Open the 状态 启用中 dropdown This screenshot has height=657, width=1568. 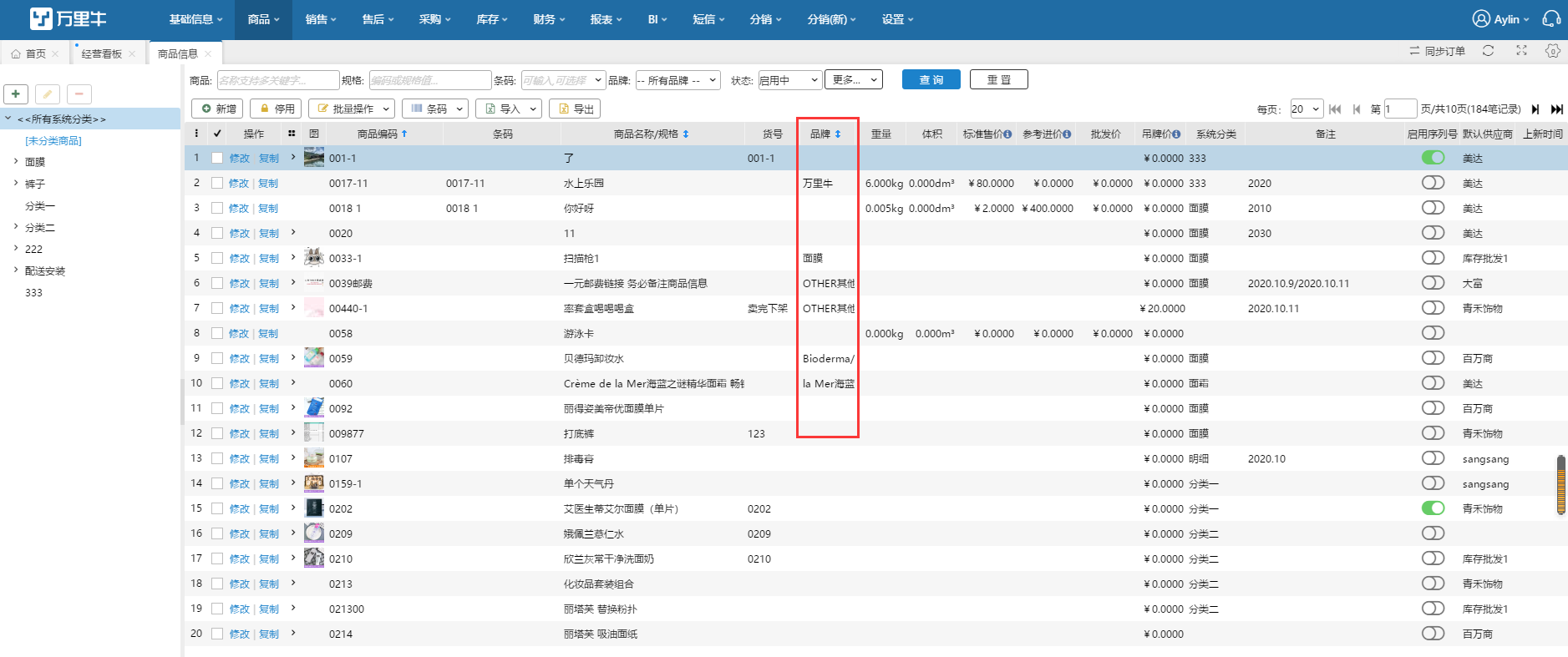coord(789,80)
